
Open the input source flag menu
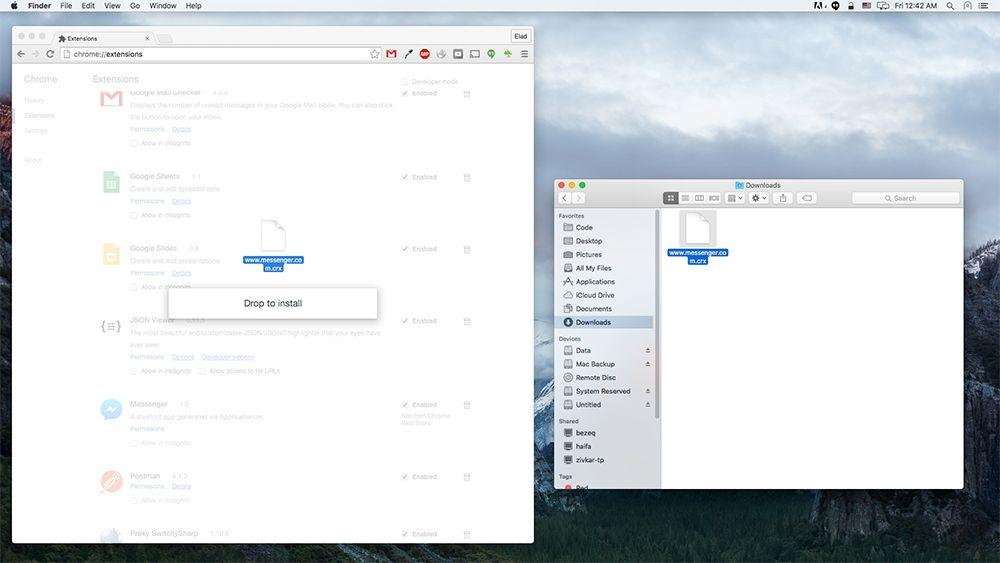(866, 6)
